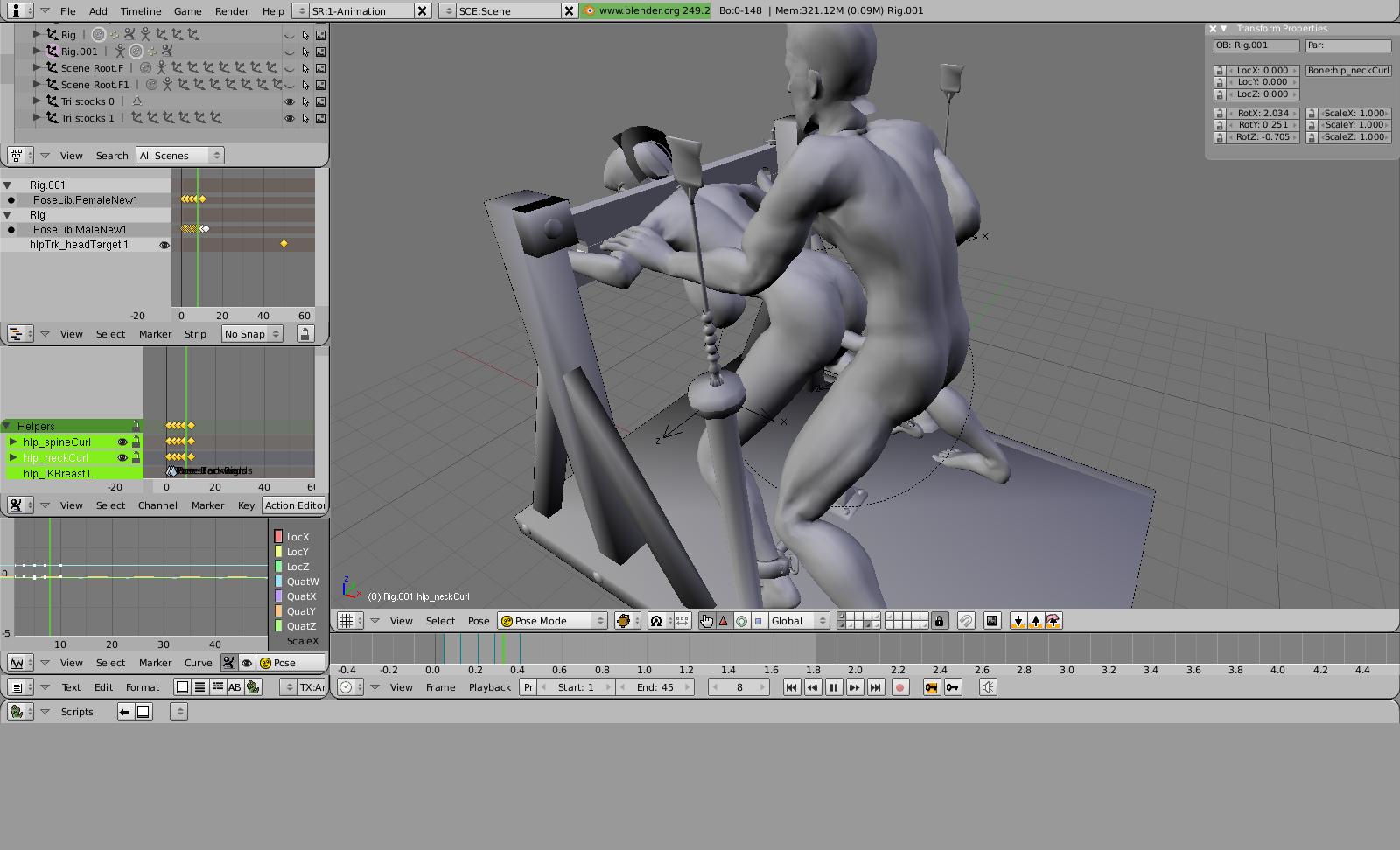Select the rotate manipulator circle icon
Viewport: 1400px width, 850px height.
pyautogui.click(x=741, y=621)
